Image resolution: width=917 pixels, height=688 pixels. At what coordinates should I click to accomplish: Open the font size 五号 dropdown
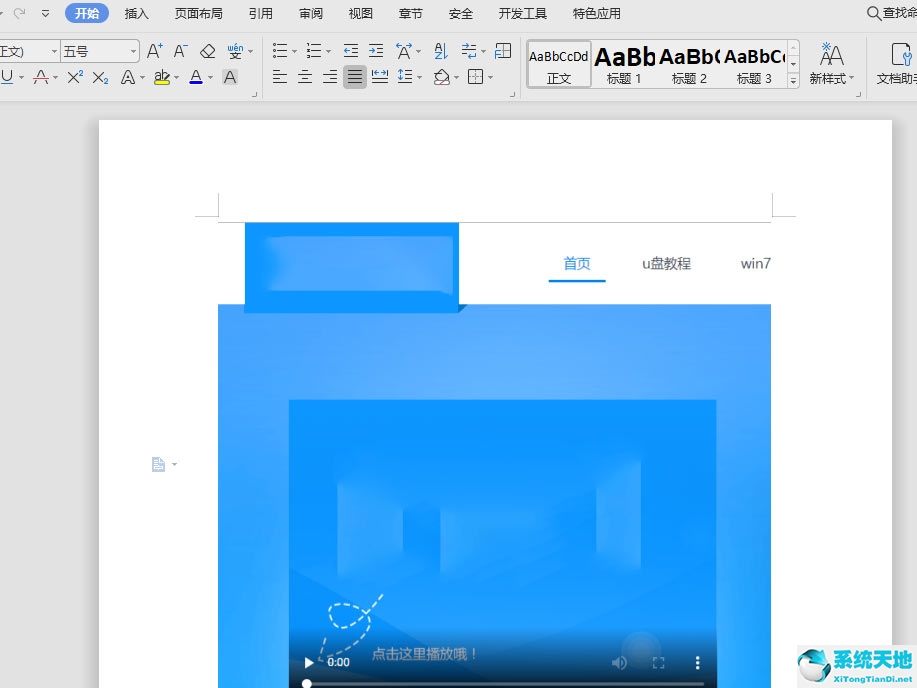[x=133, y=51]
